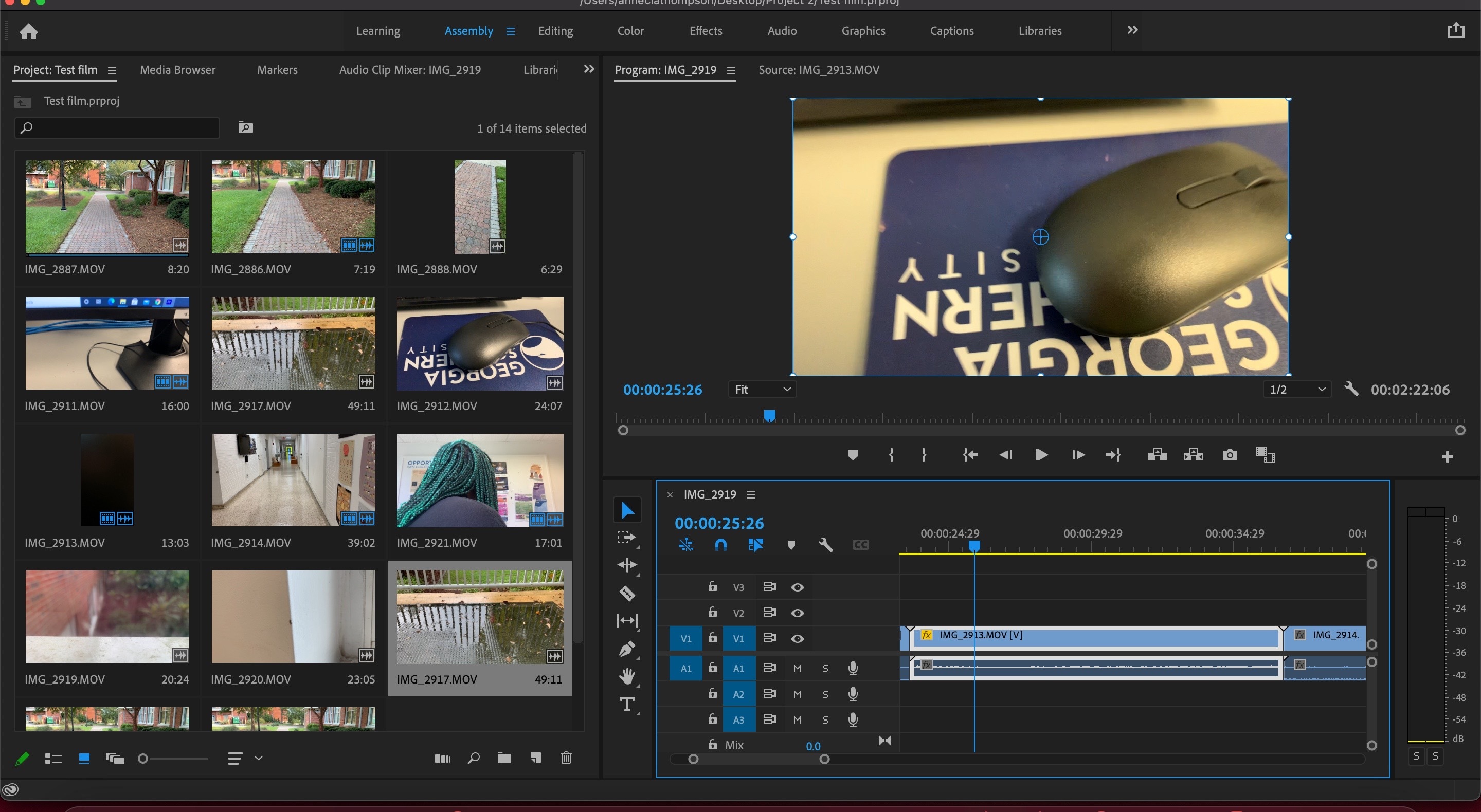
Task: Mute audio track A1
Action: [797, 668]
